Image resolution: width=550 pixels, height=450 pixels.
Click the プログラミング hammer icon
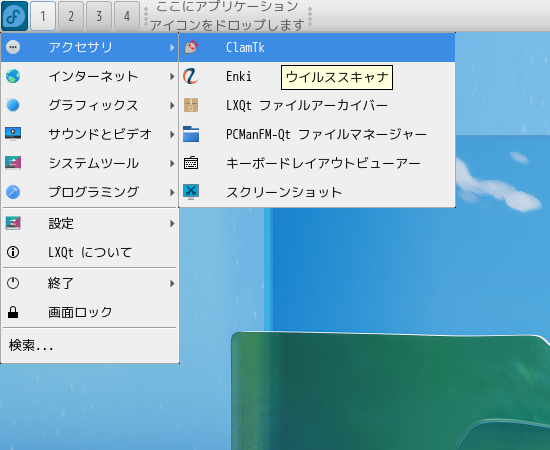(x=13, y=192)
